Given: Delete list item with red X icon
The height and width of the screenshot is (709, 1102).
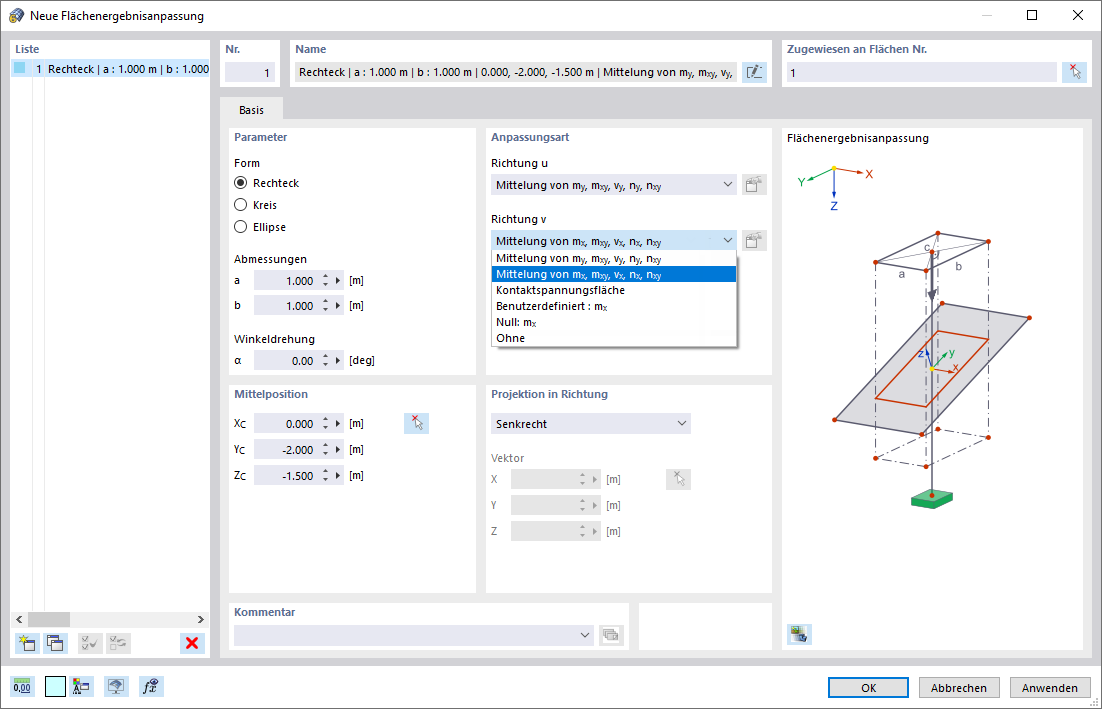Looking at the screenshot, I should pyautogui.click(x=192, y=643).
